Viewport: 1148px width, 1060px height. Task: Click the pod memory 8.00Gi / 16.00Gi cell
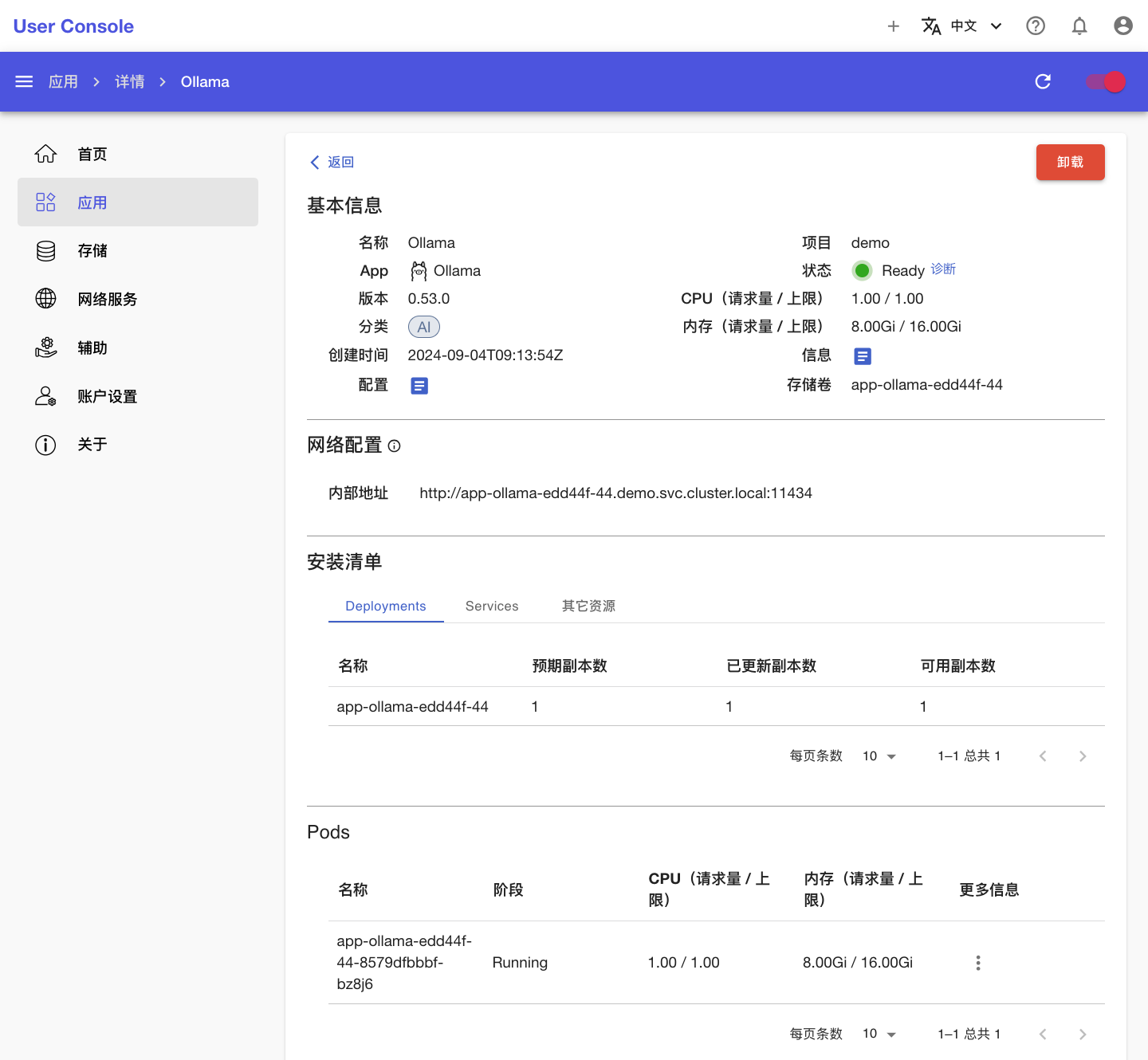coord(858,963)
